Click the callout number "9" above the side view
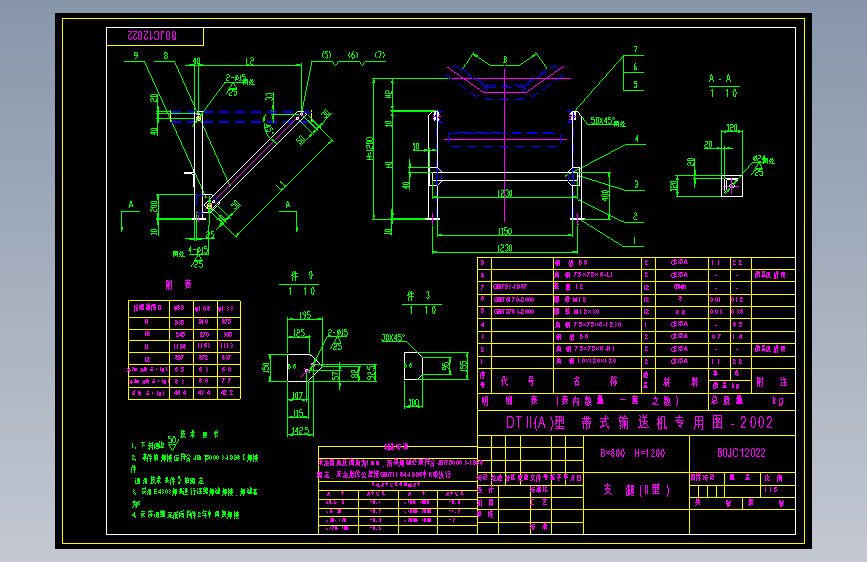Screen dimensions: 867x562 click(136, 55)
